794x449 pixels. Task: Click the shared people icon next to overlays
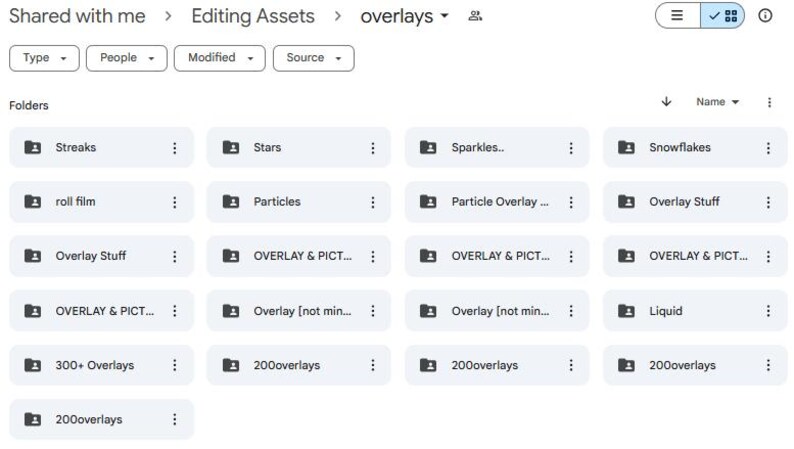pyautogui.click(x=475, y=16)
